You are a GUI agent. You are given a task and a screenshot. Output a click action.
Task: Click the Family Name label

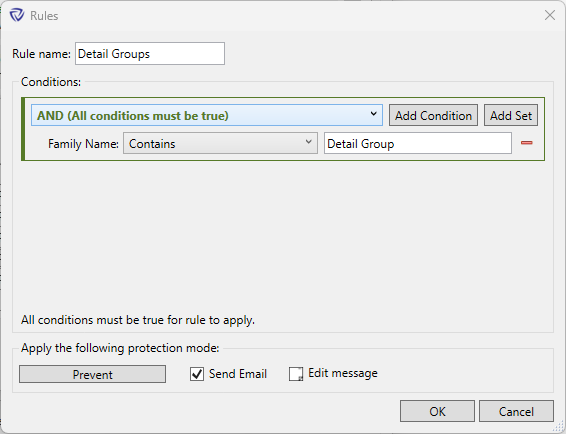tap(83, 144)
